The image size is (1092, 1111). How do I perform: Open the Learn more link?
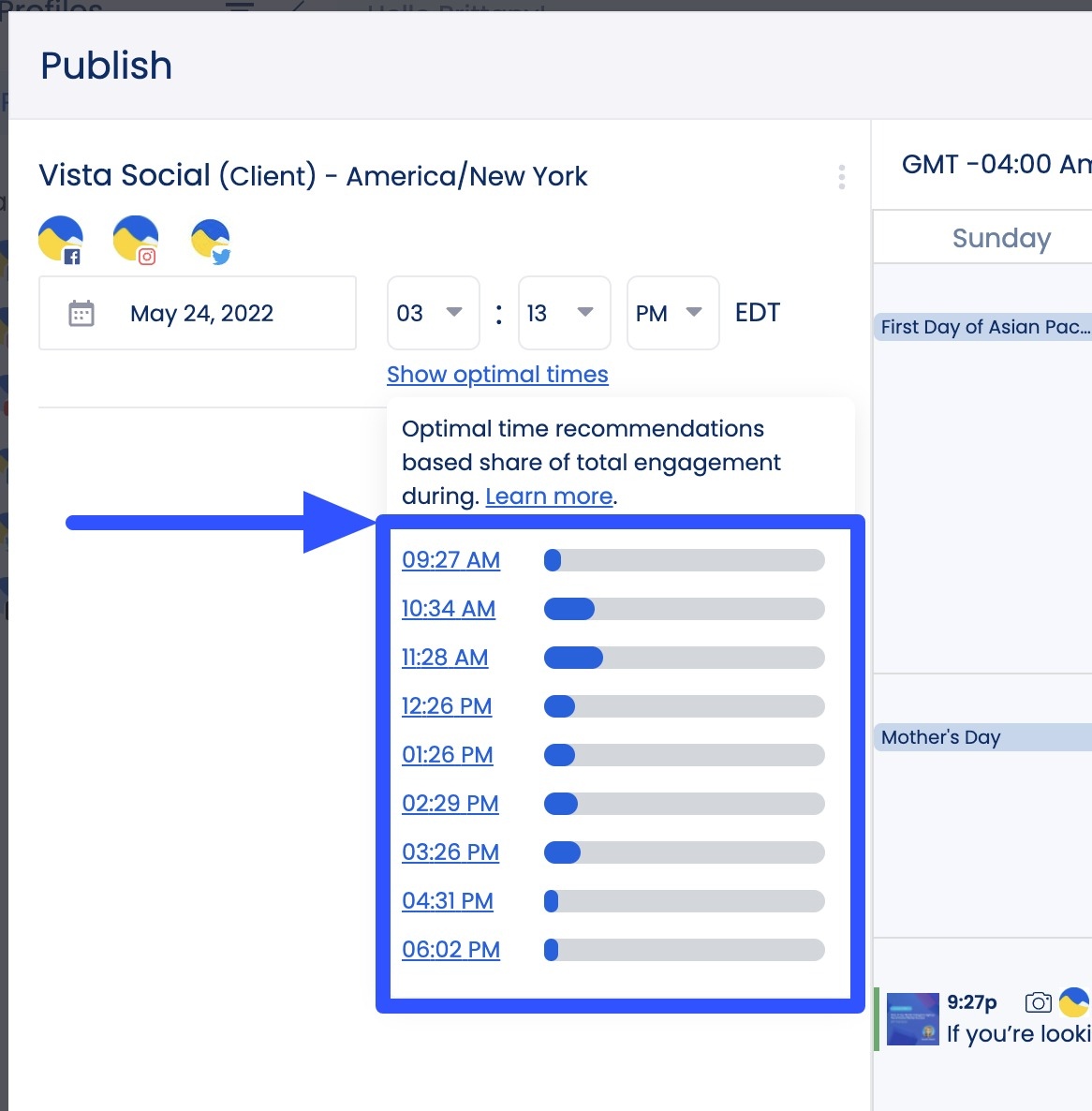tap(548, 496)
